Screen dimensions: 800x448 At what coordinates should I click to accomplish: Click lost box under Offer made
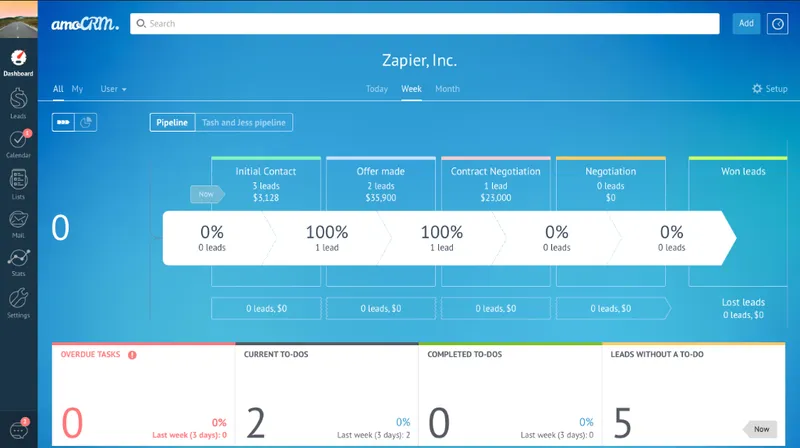click(381, 309)
